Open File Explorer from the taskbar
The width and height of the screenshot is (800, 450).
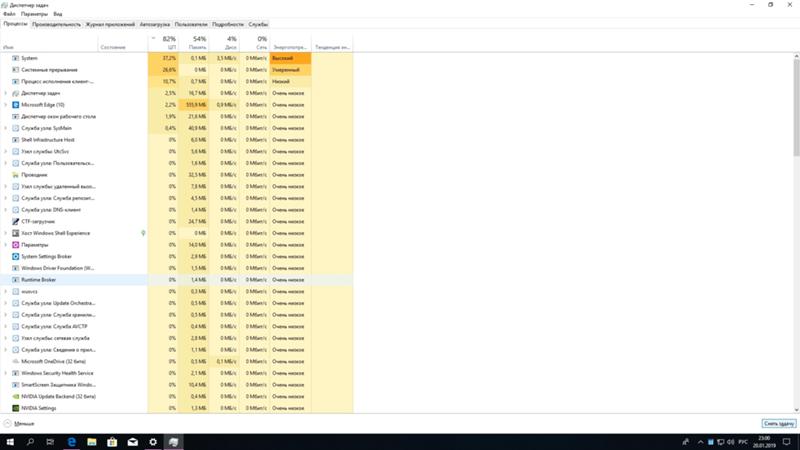tap(92, 442)
